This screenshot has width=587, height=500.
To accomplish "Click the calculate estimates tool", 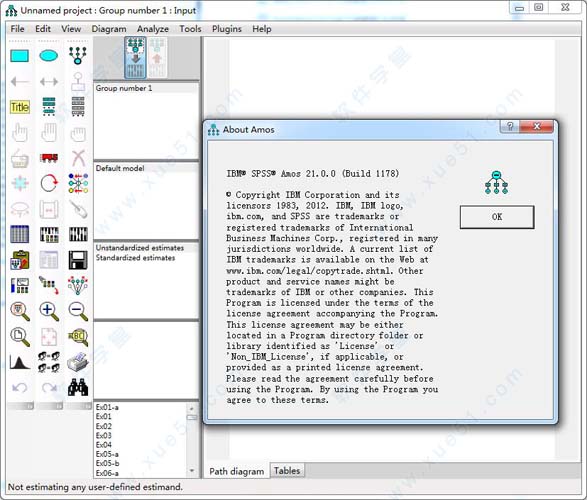I will coord(78,234).
